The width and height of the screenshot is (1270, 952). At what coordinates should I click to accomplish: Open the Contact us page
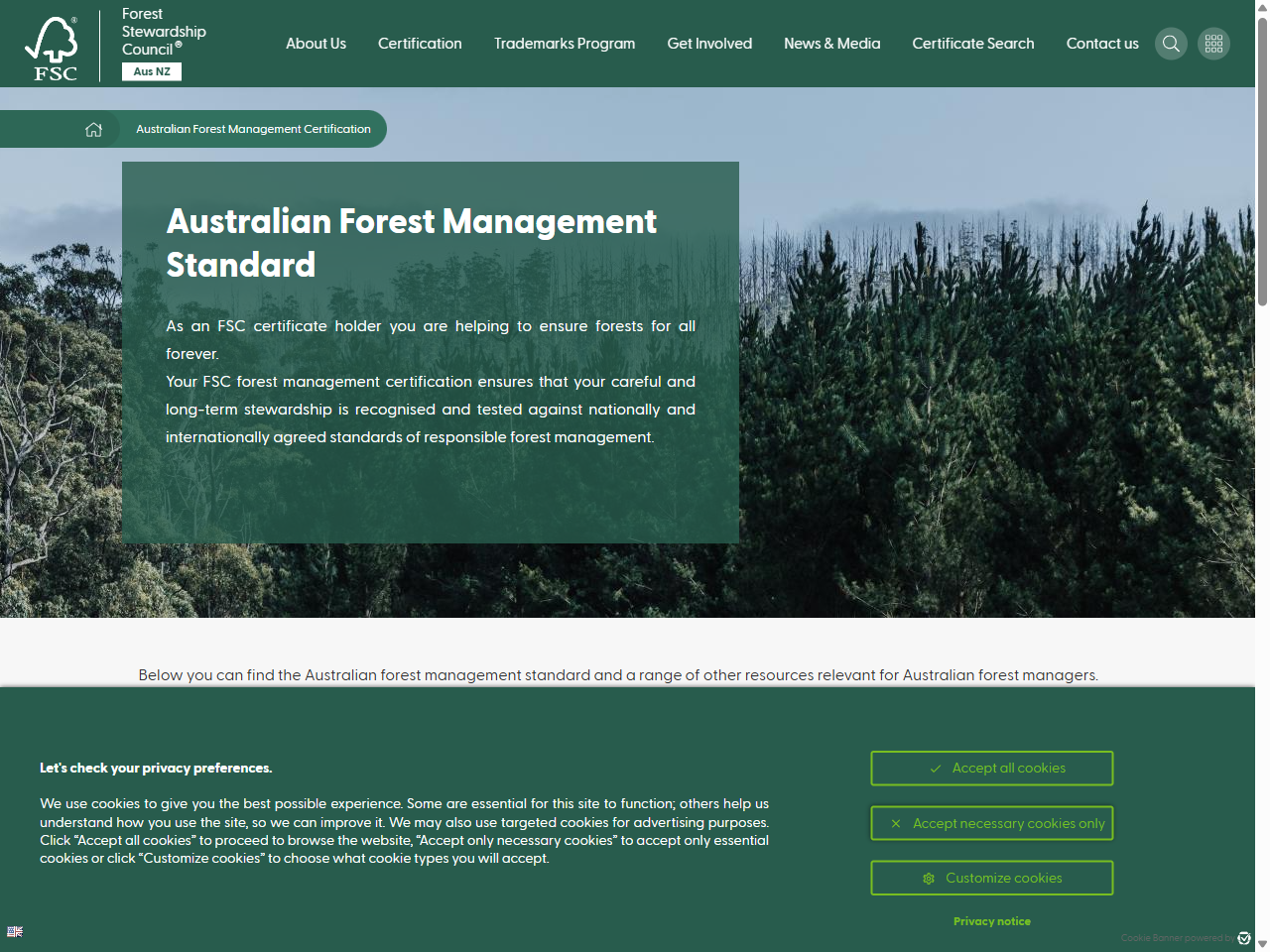click(x=1102, y=44)
